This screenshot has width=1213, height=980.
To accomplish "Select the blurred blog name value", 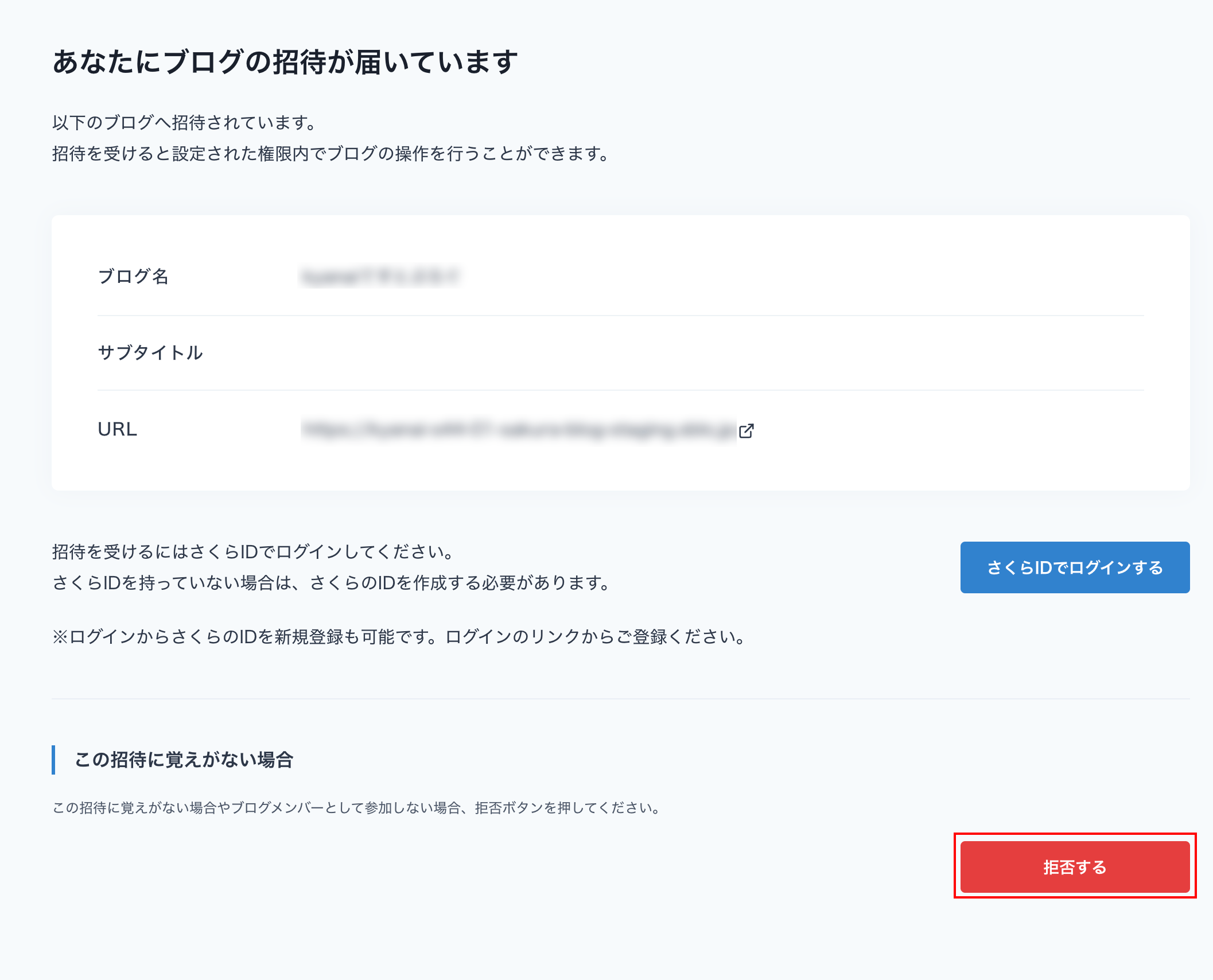I will pos(380,277).
